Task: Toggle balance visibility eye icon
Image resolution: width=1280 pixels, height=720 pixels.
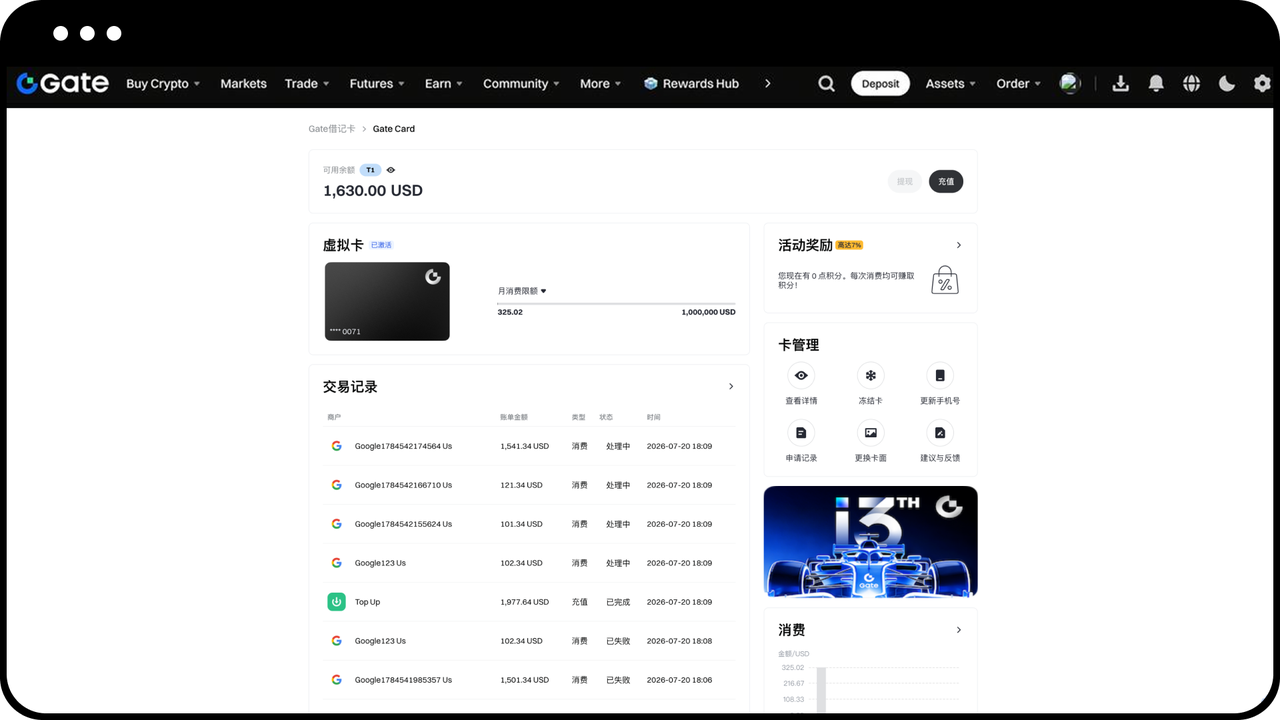Action: (x=391, y=170)
